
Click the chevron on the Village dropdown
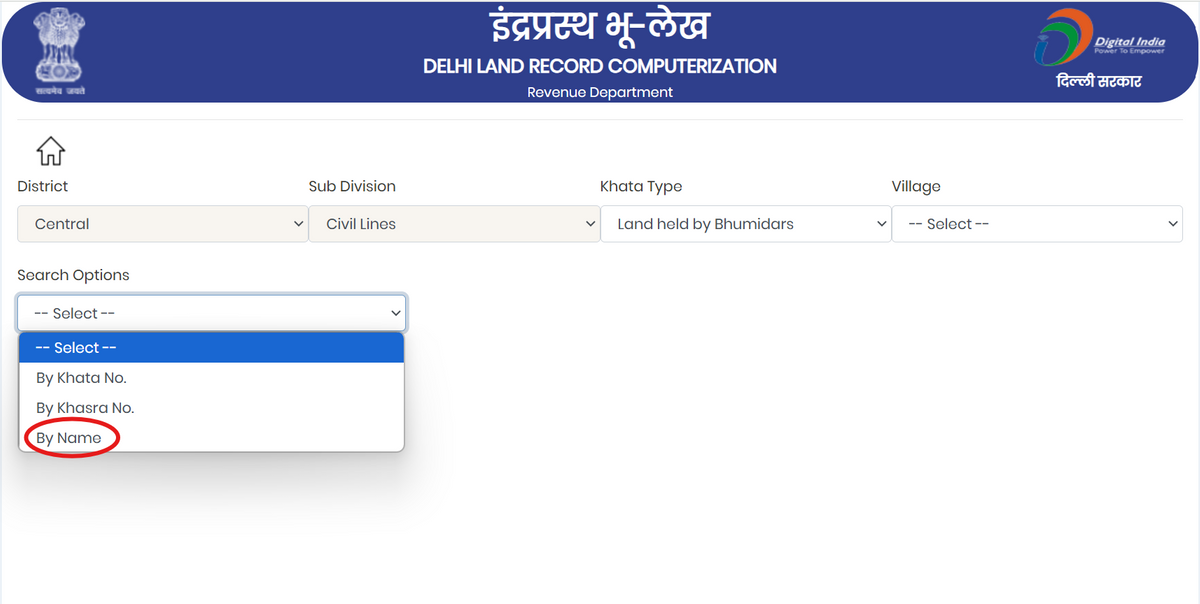click(1174, 224)
